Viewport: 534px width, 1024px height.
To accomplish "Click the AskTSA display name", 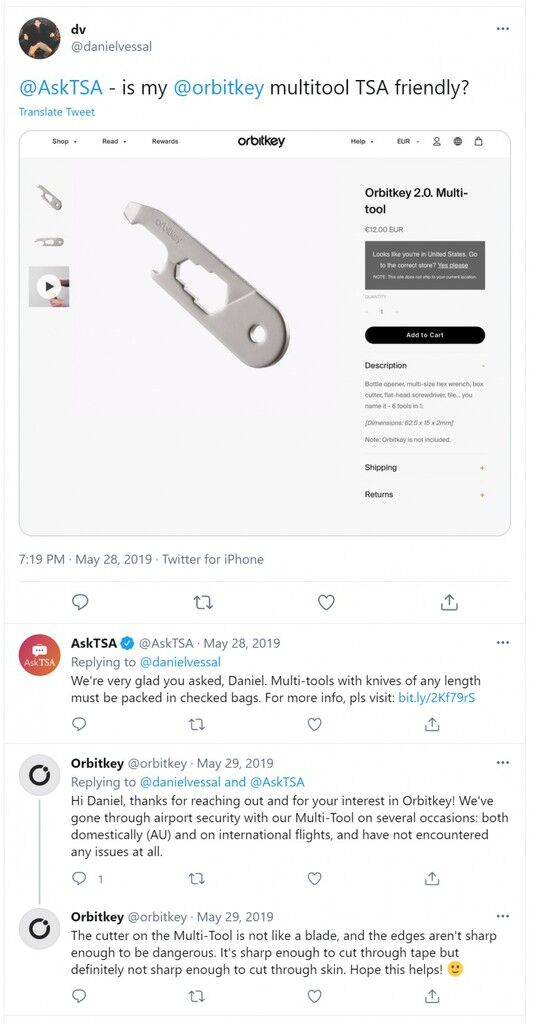I will pos(94,643).
